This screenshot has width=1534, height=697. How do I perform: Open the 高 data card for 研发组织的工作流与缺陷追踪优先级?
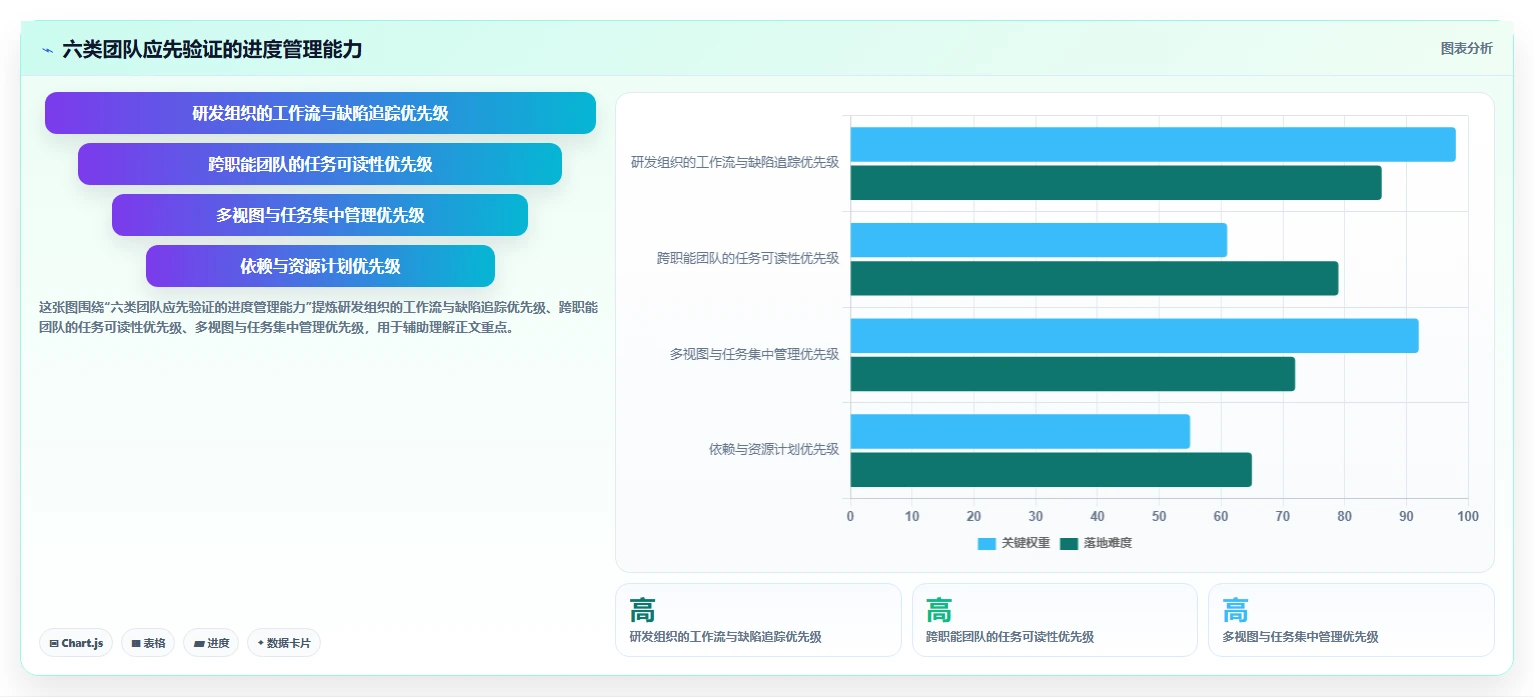758,620
